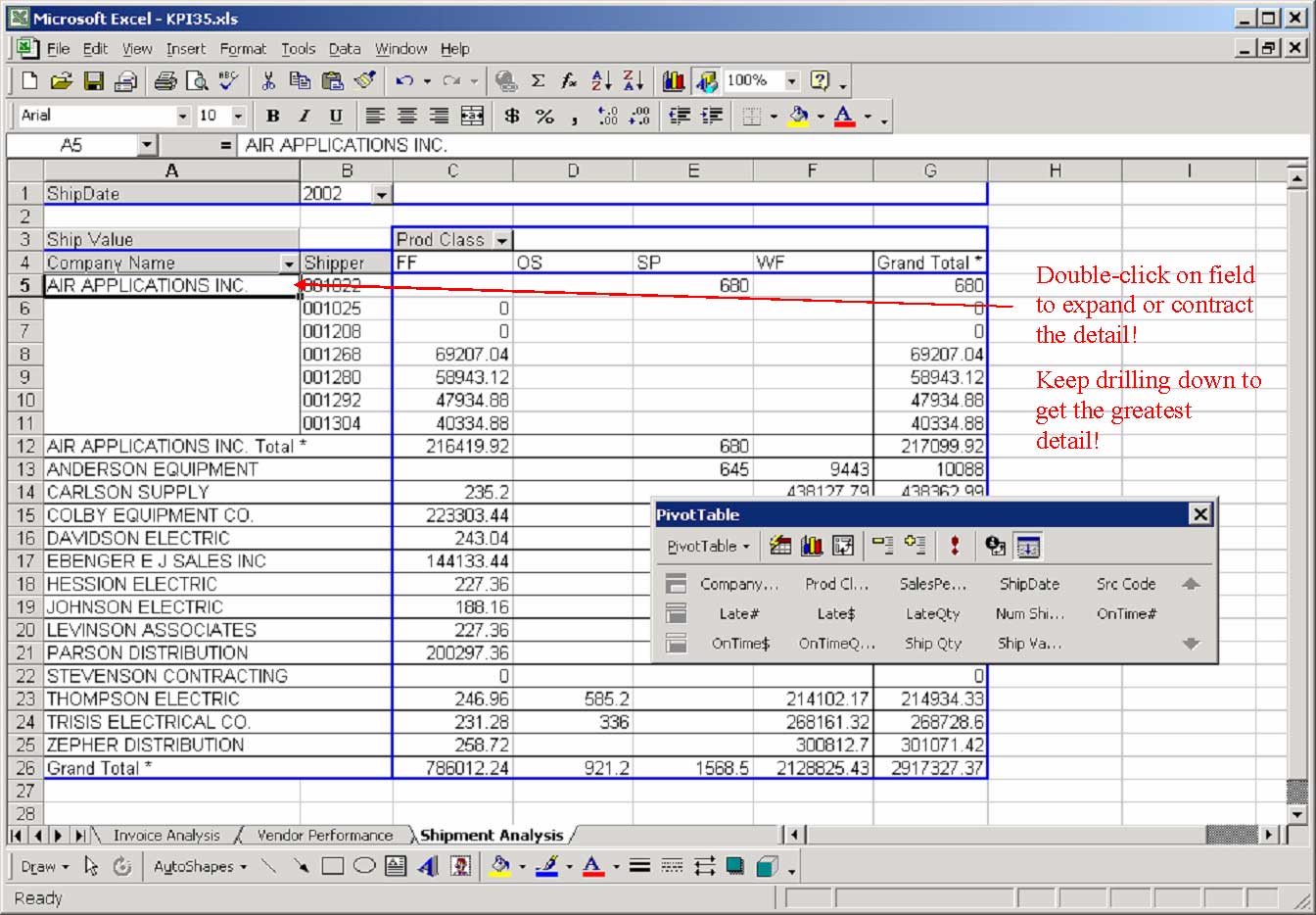Viewport: 1316px width, 915px height.
Task: Toggle bold formatting
Action: [x=273, y=117]
